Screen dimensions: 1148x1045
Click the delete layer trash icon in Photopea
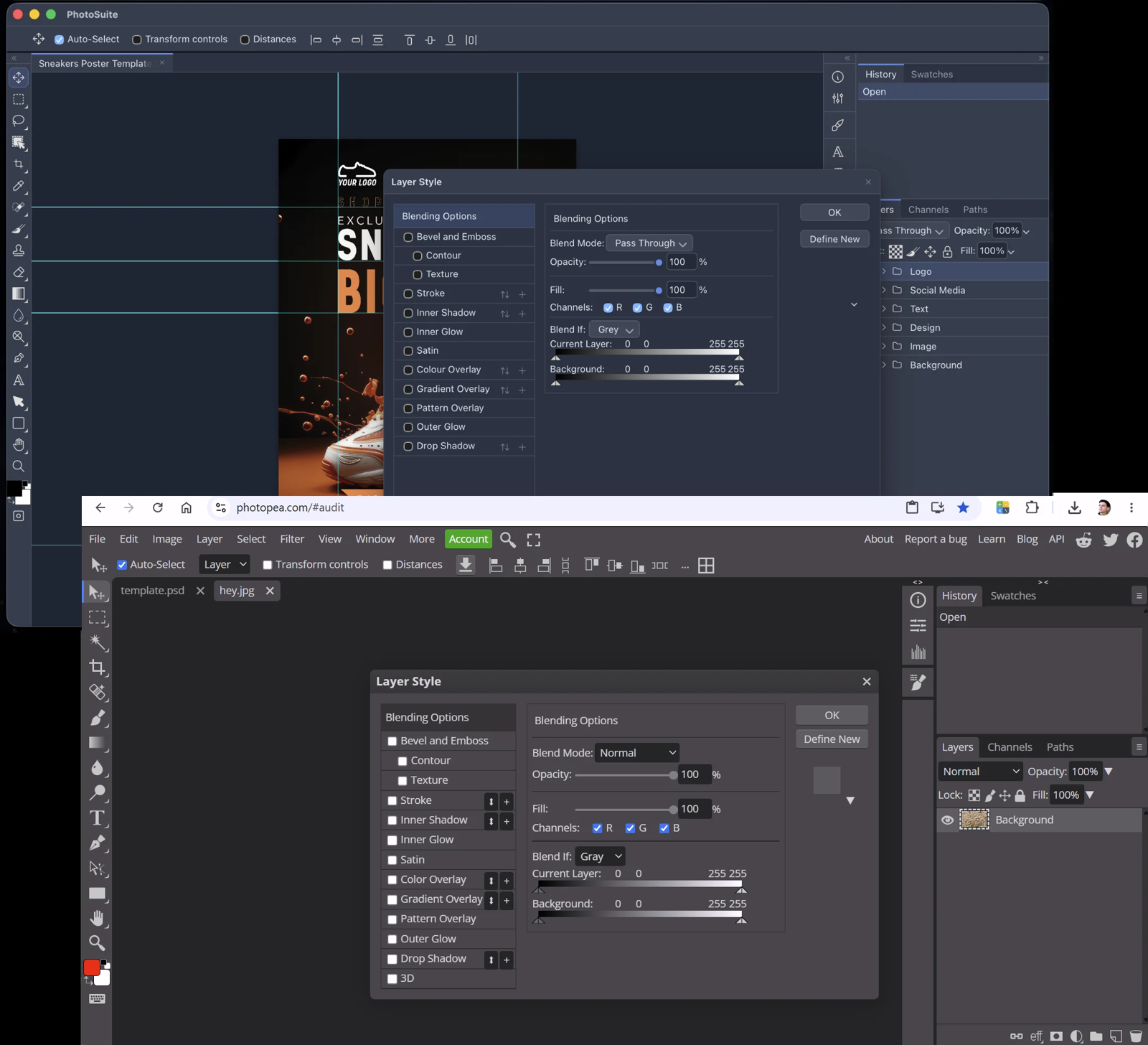point(1136,1036)
